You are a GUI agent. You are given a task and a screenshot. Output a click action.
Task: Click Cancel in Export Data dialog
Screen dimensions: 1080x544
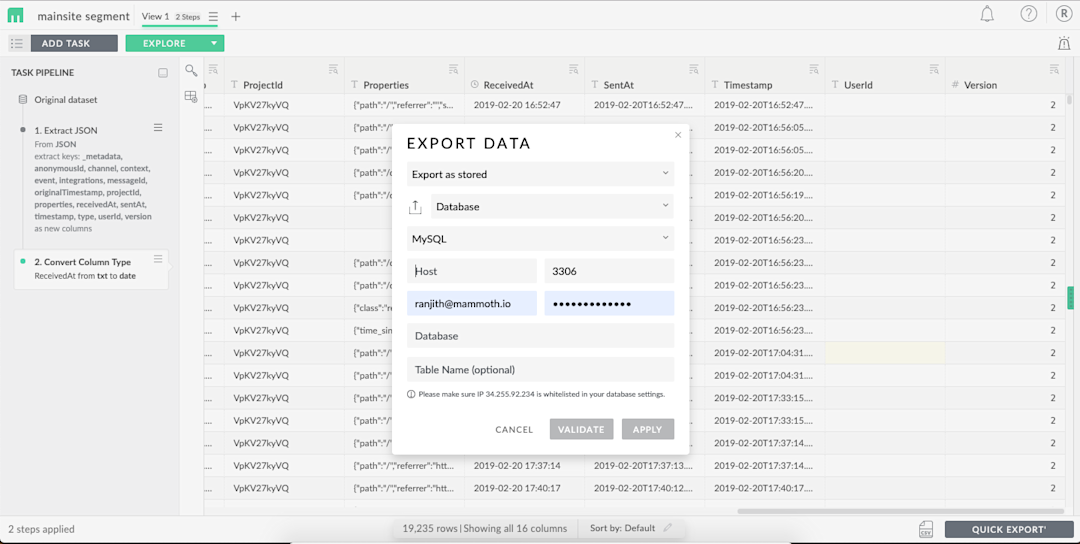point(514,429)
